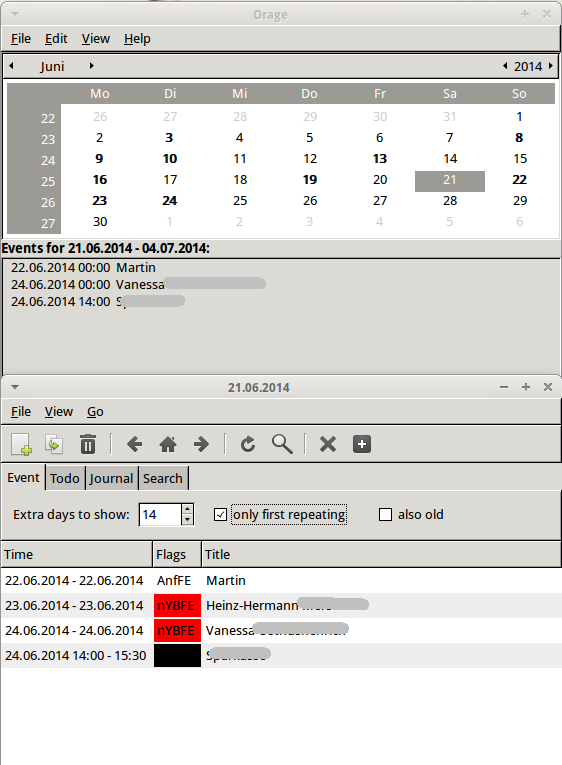Click the 24.06.2014 Vanessa table row
562x765 pixels.
pos(281,630)
